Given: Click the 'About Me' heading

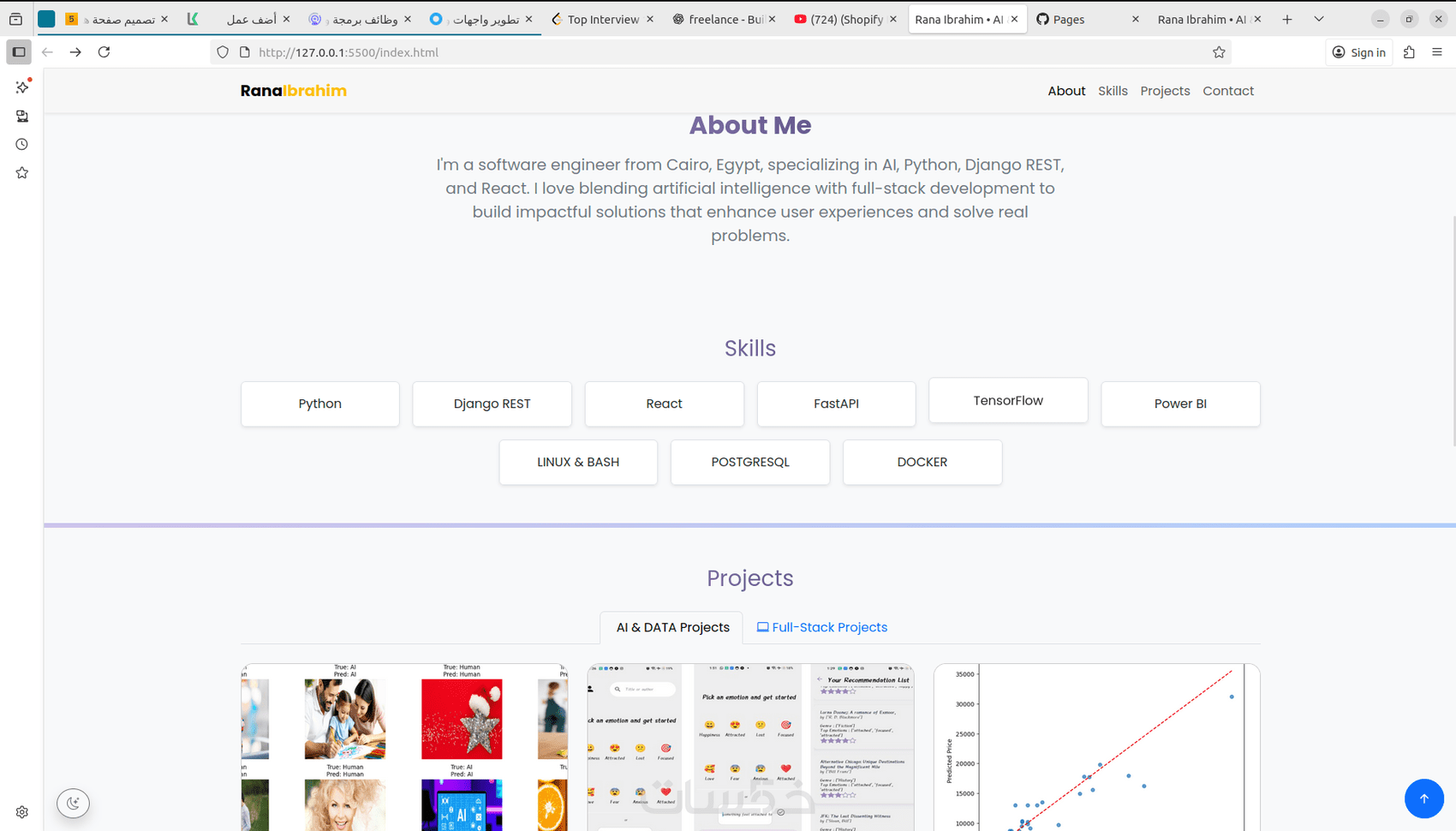Looking at the screenshot, I should click(750, 125).
